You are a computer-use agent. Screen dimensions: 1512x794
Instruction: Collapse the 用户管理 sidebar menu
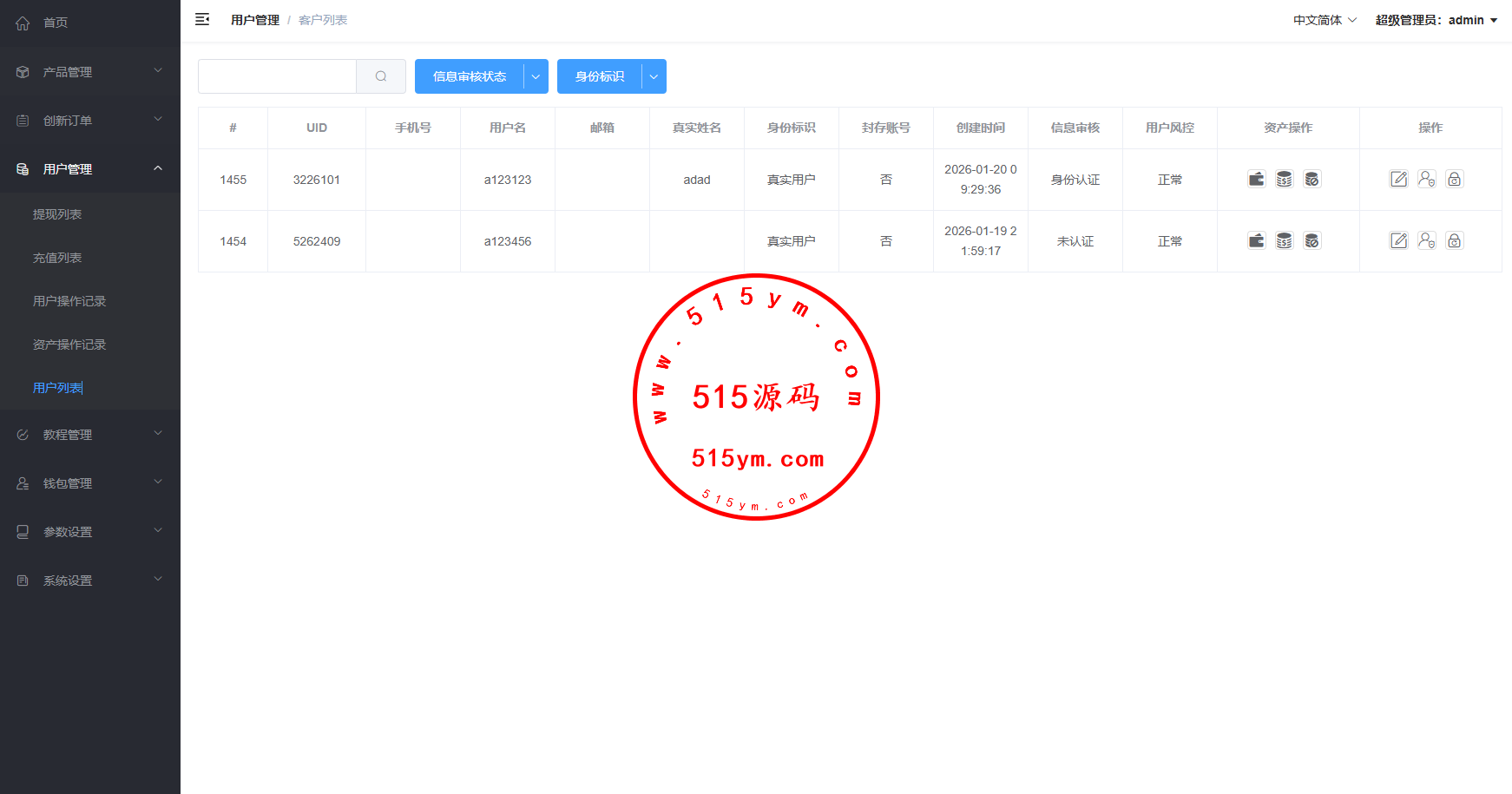[90, 169]
